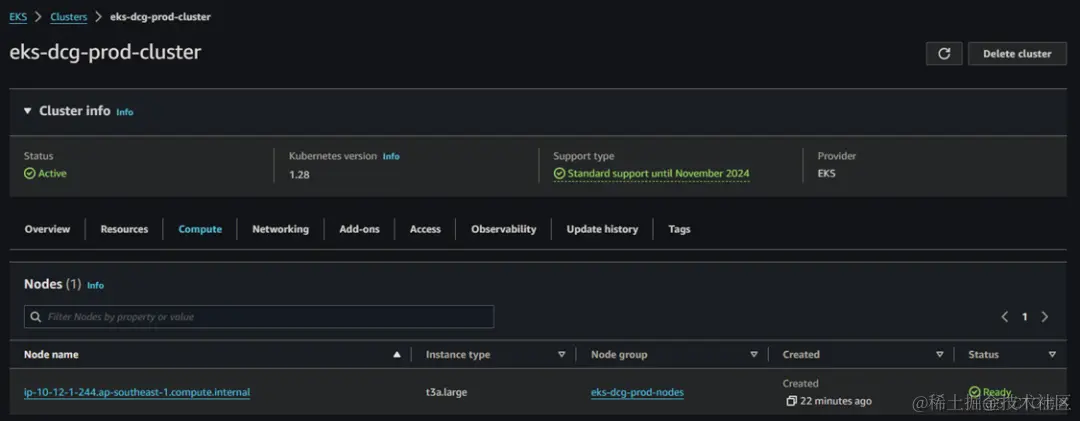View the Update history tab
The width and height of the screenshot is (1080, 421).
point(602,229)
